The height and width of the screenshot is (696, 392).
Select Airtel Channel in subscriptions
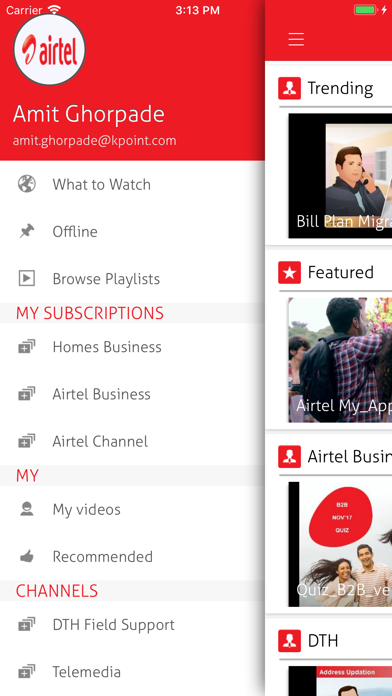pos(132,441)
